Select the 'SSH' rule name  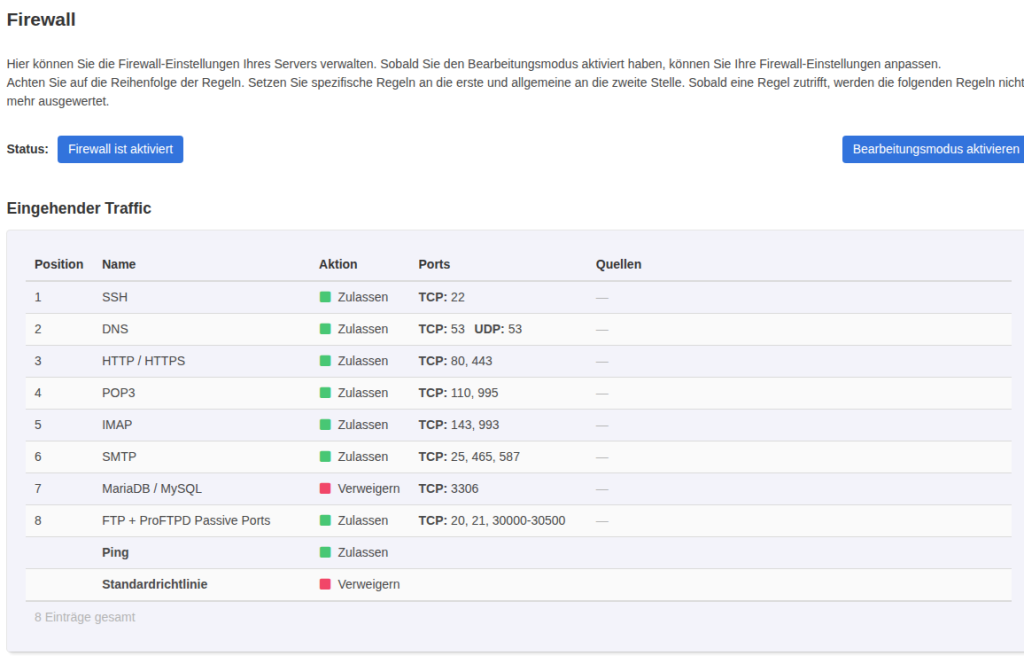[115, 297]
